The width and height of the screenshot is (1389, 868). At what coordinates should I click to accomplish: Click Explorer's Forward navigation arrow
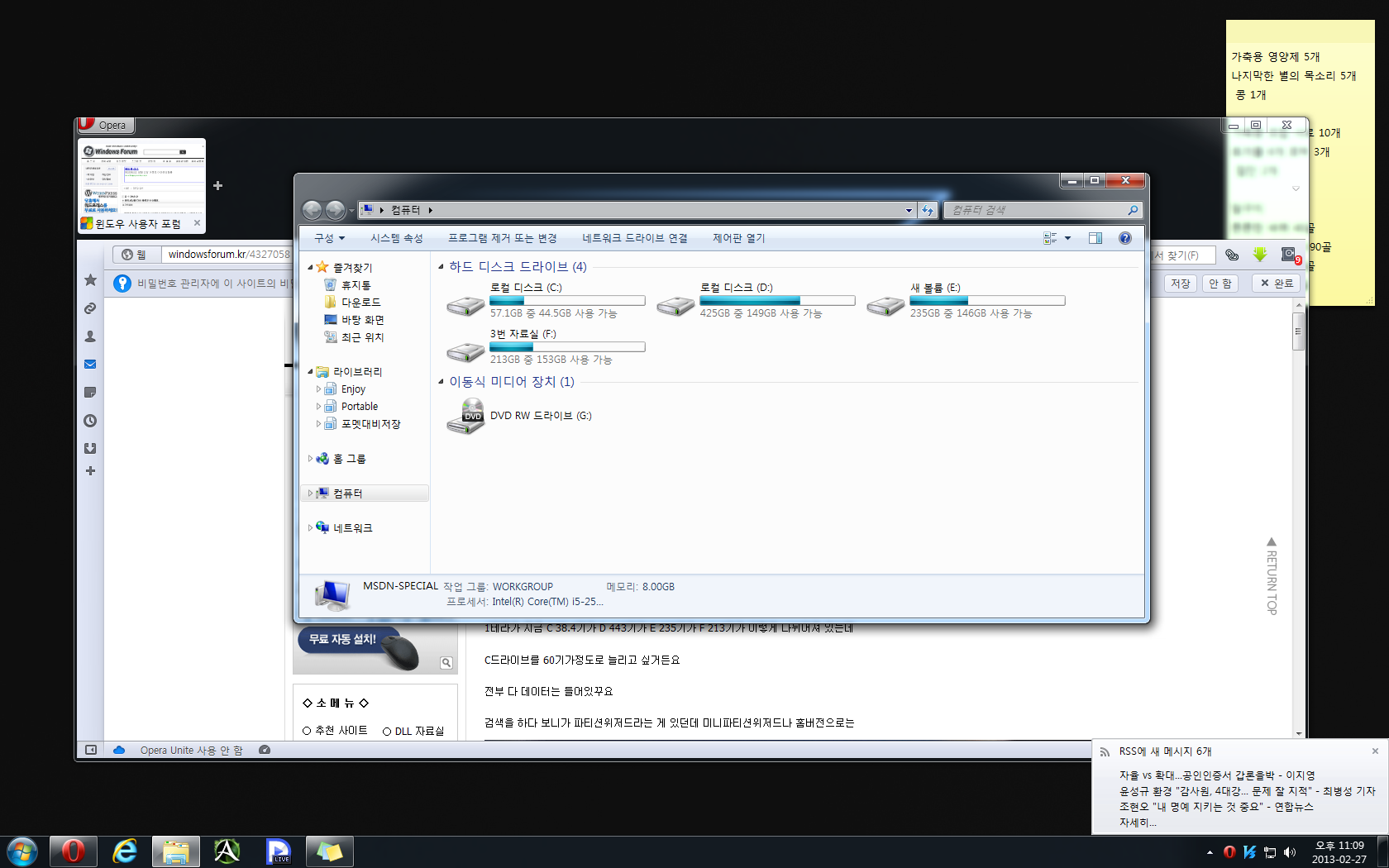pos(335,210)
